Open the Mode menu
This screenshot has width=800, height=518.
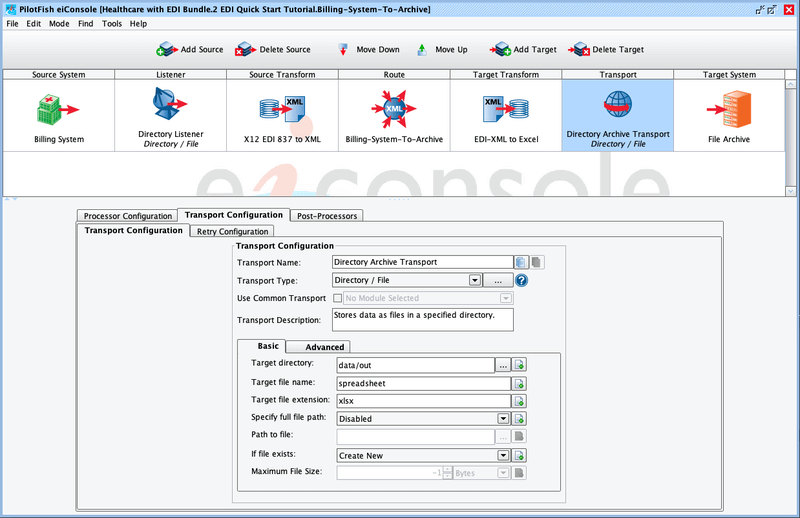coord(59,24)
